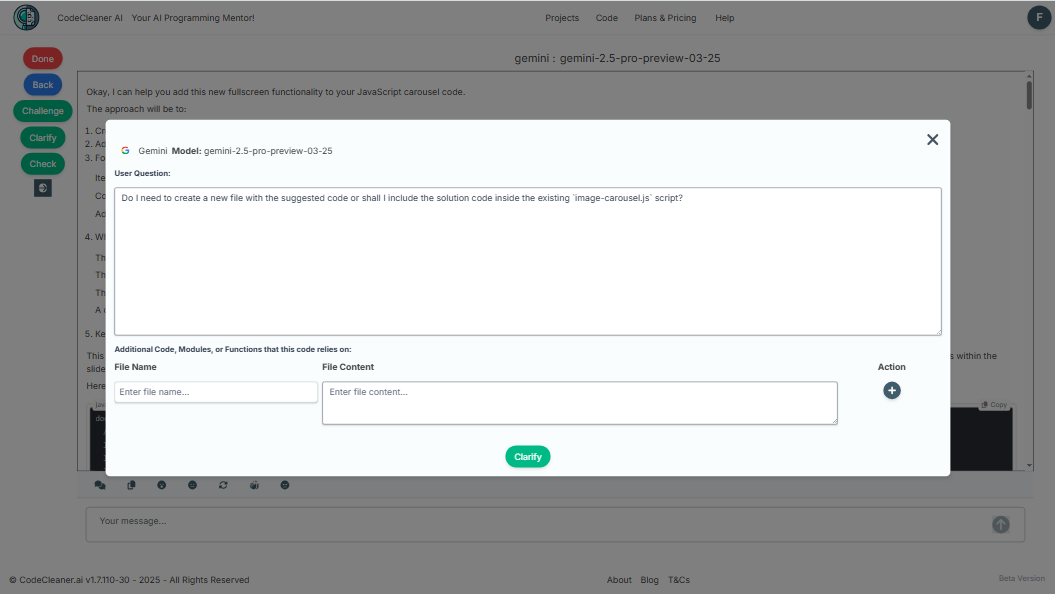The height and width of the screenshot is (594, 1055).
Task: Open the About link in the footer
Action: pos(619,580)
